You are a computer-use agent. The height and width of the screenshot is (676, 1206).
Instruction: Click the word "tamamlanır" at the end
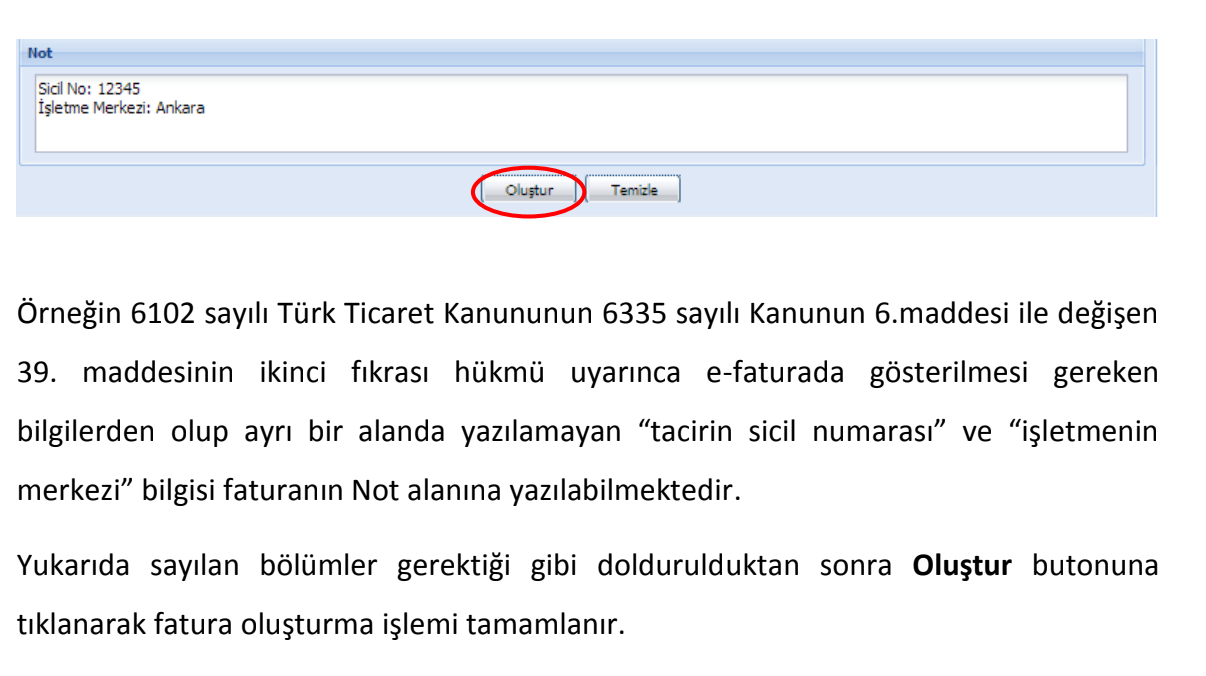[x=550, y=626]
